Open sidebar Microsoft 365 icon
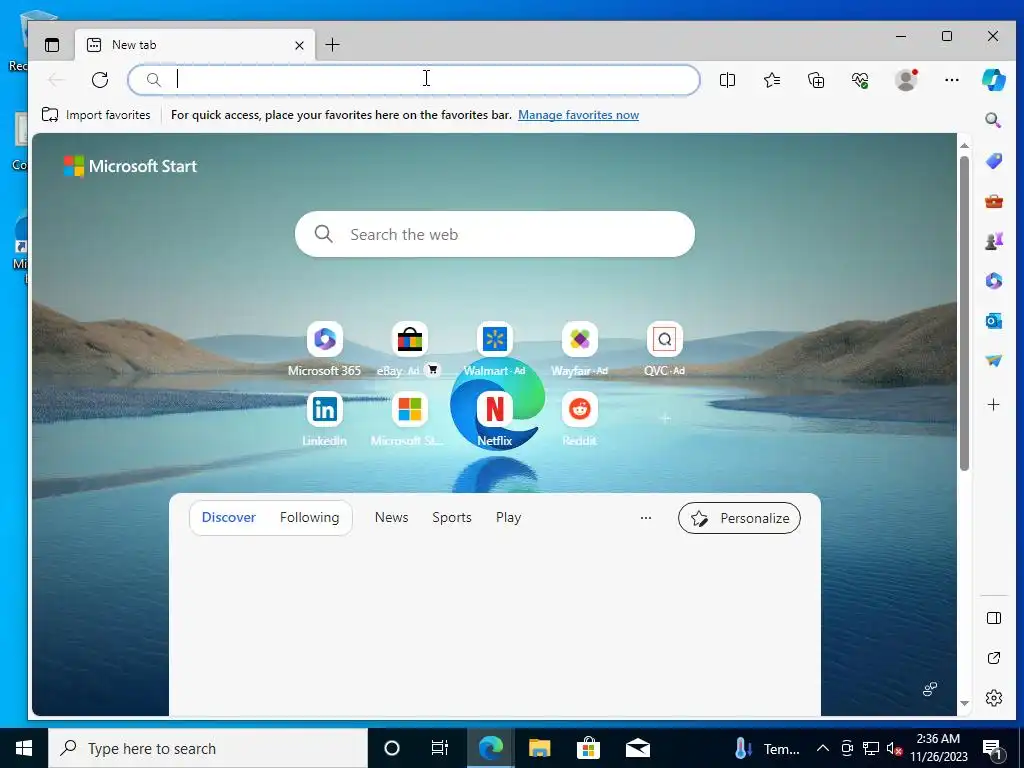This screenshot has width=1024, height=768. 993,281
